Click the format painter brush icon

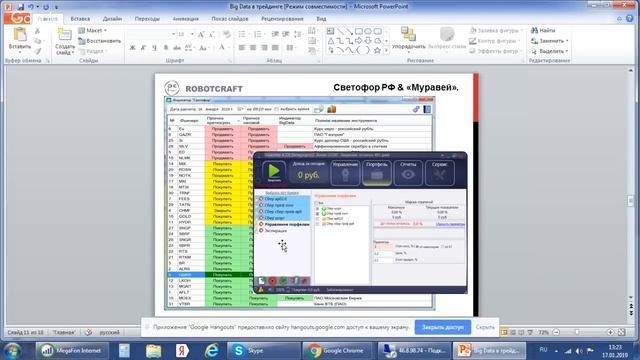(x=38, y=51)
